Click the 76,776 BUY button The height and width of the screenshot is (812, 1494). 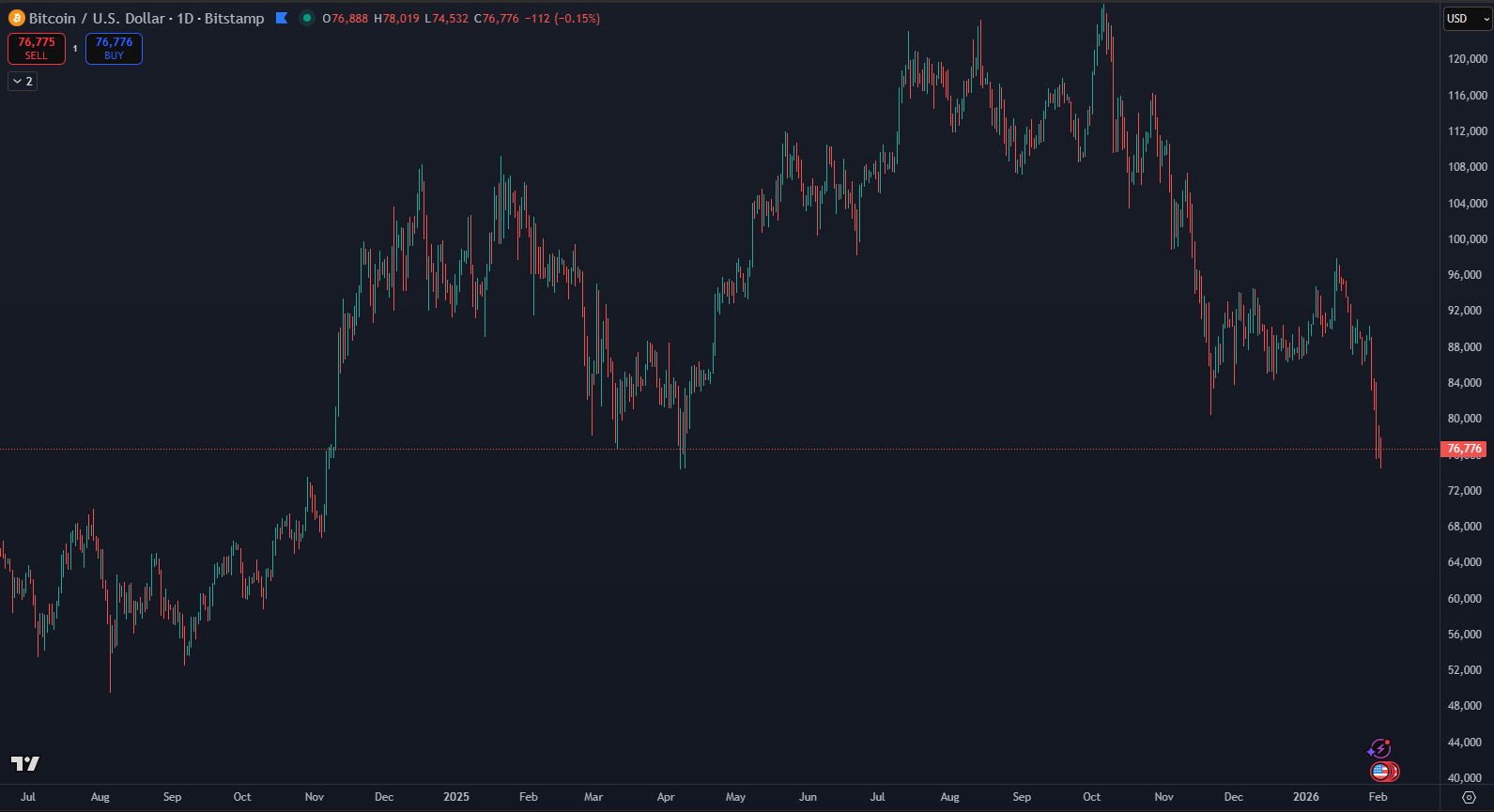114,49
